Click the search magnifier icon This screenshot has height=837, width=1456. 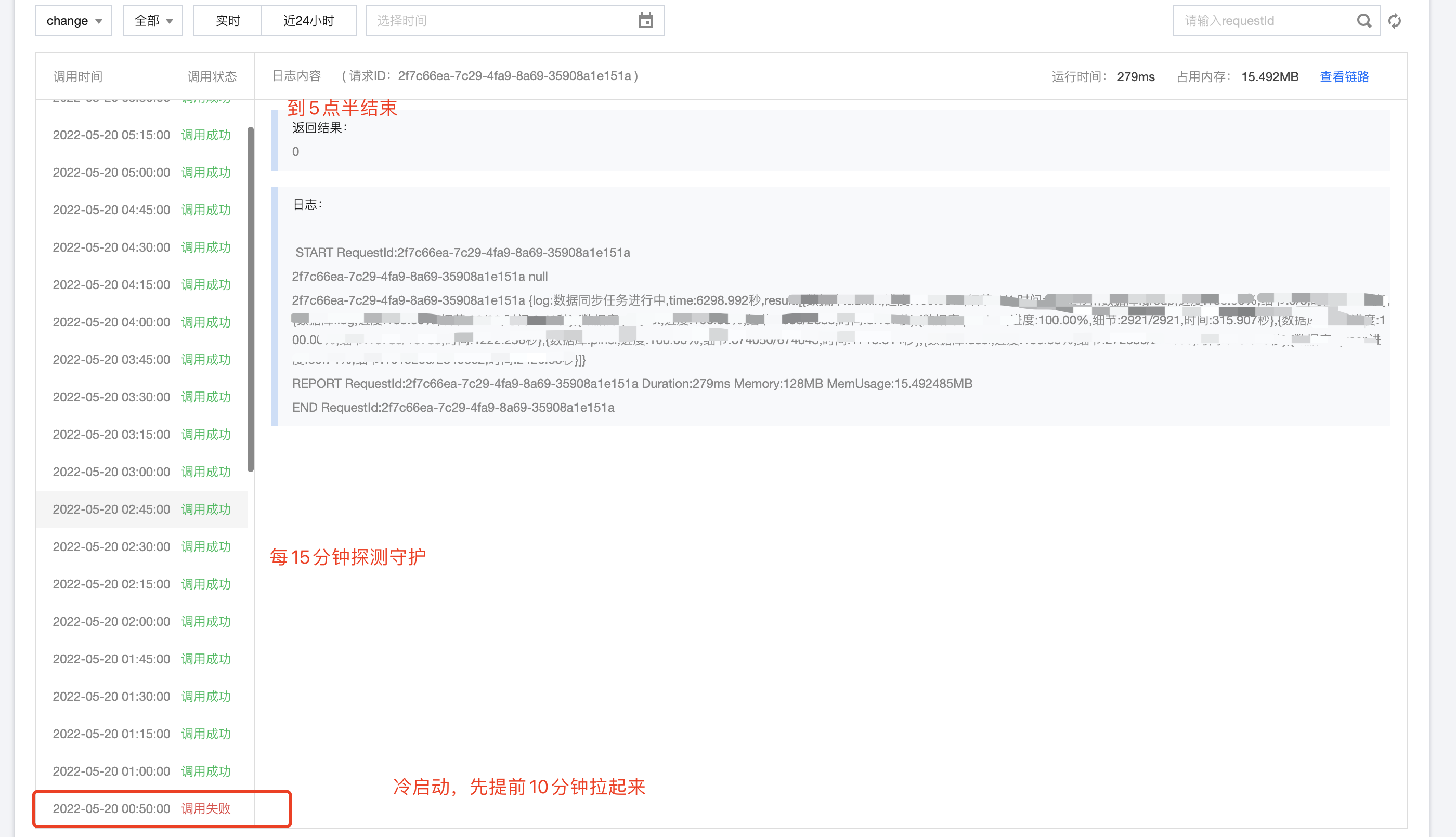pyautogui.click(x=1363, y=21)
